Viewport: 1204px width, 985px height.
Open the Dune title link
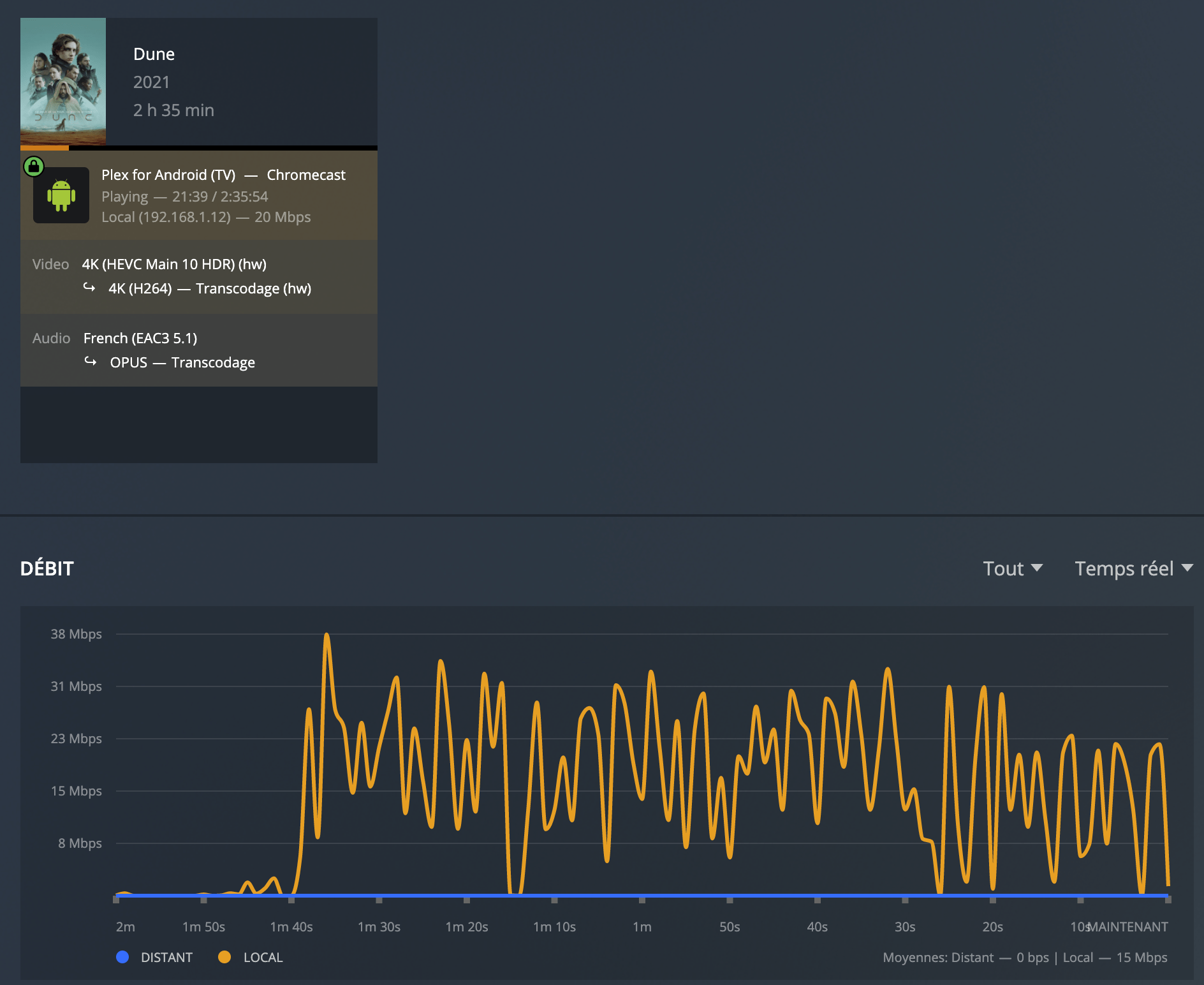click(x=154, y=54)
